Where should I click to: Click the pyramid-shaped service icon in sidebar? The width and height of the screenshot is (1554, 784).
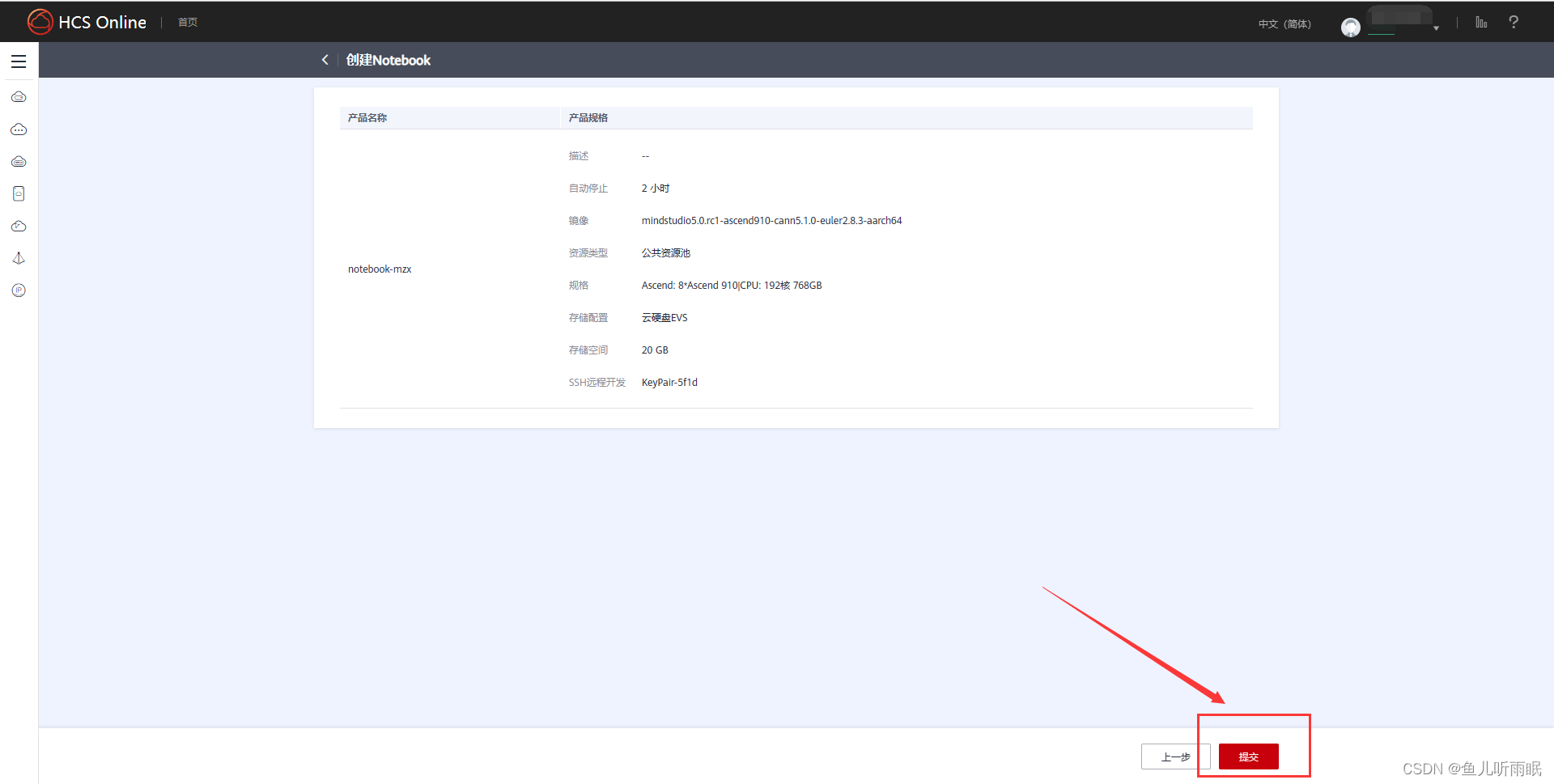click(x=19, y=257)
